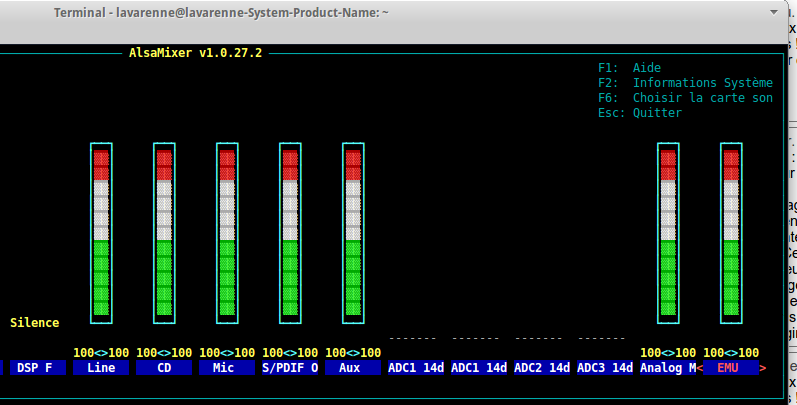Viewport: 797px width, 405px height.
Task: Select the Aux channel label
Action: pyautogui.click(x=353, y=368)
